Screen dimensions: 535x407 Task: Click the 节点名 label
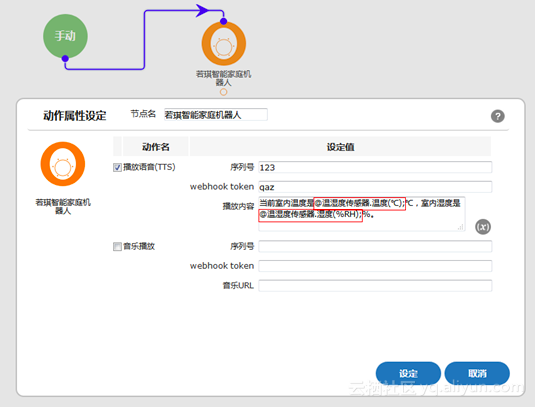click(143, 114)
